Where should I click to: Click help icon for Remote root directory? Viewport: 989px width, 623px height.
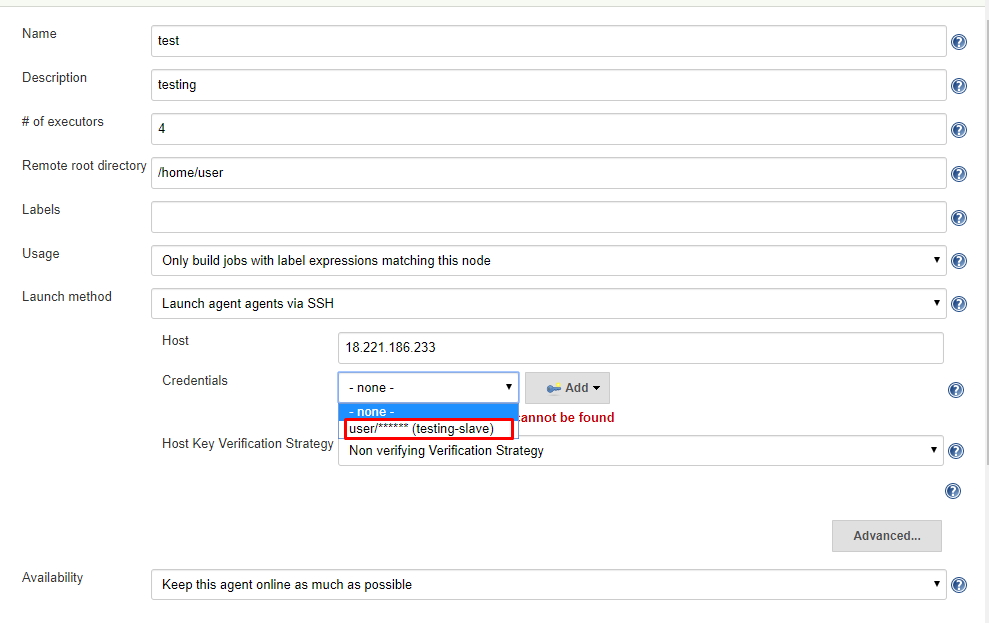958,174
